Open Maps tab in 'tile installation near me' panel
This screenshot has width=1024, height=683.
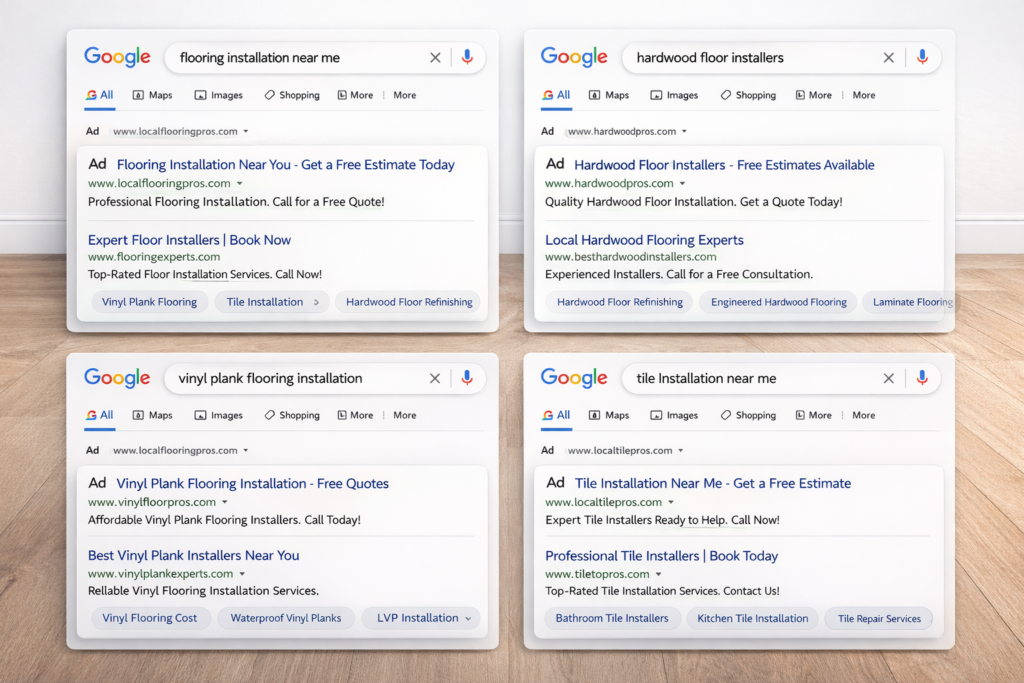pyautogui.click(x=609, y=415)
